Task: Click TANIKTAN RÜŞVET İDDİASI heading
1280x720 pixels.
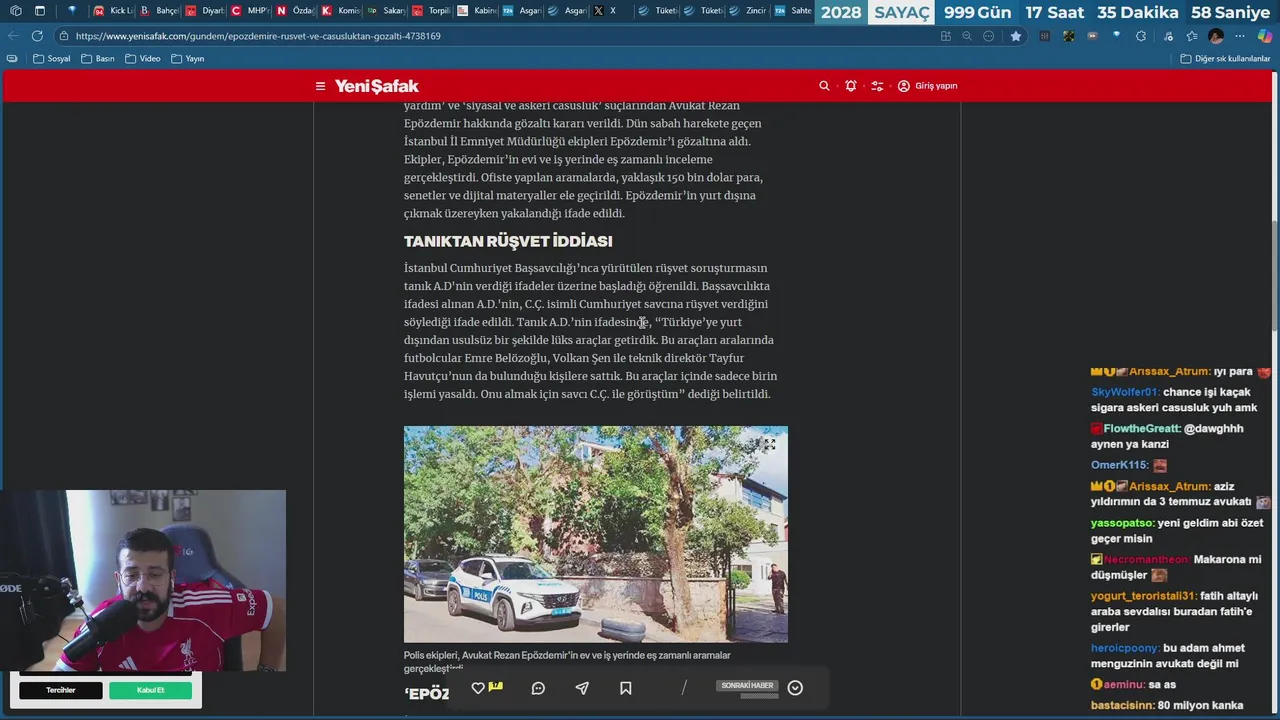Action: pos(508,241)
